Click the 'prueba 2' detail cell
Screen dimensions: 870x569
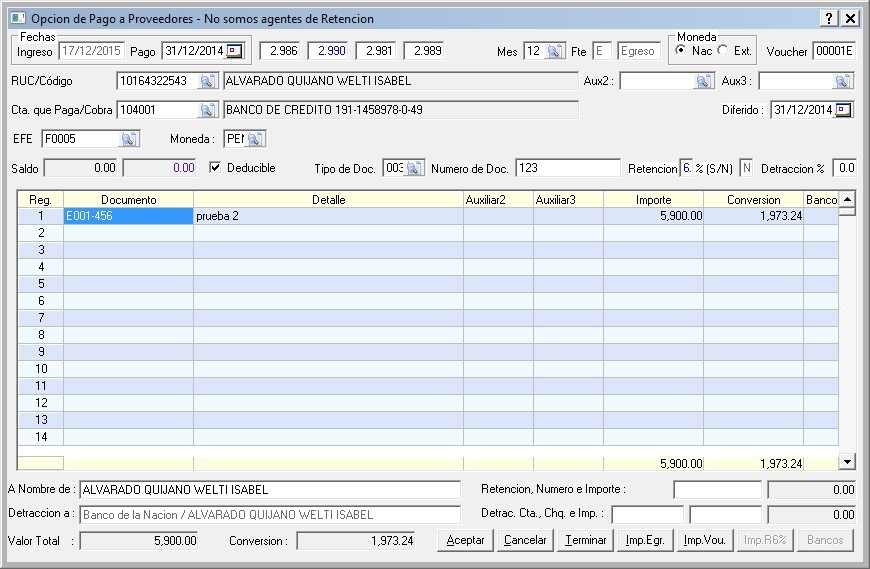[x=328, y=216]
